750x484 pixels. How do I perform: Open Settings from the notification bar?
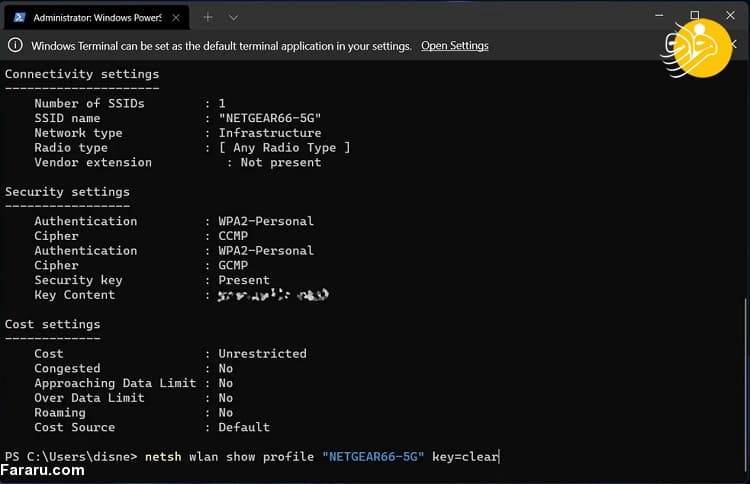(x=454, y=46)
